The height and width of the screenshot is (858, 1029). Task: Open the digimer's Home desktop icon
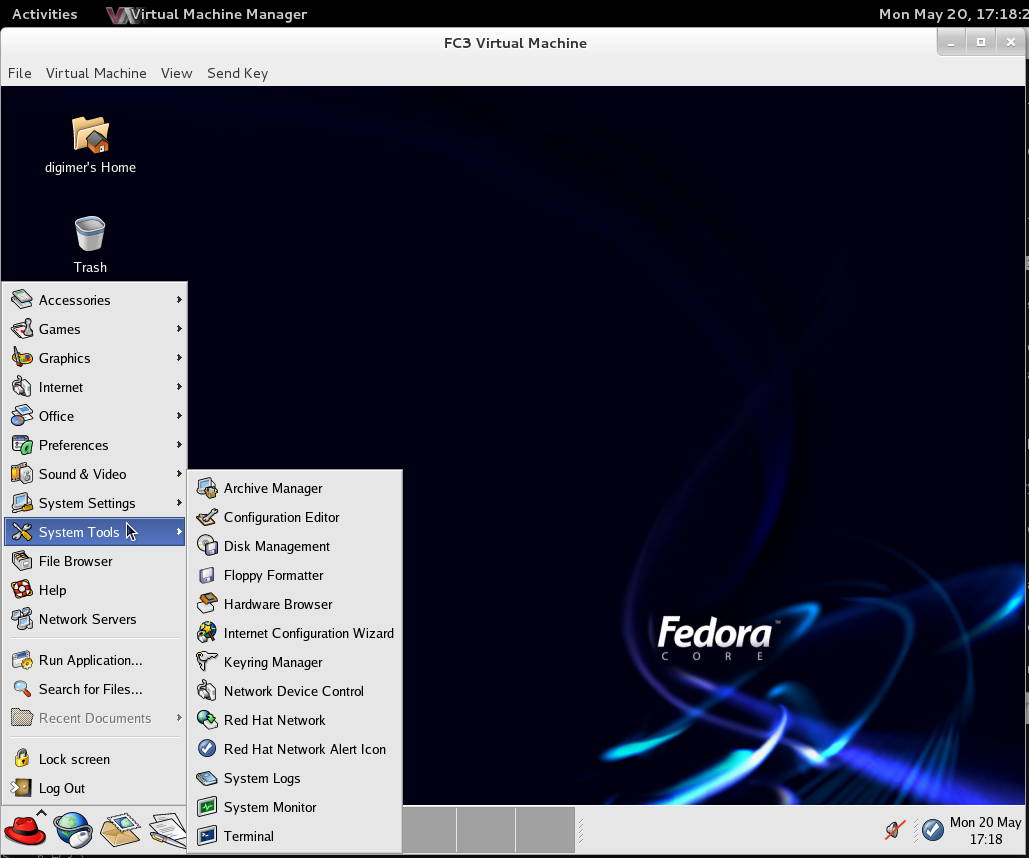[91, 144]
